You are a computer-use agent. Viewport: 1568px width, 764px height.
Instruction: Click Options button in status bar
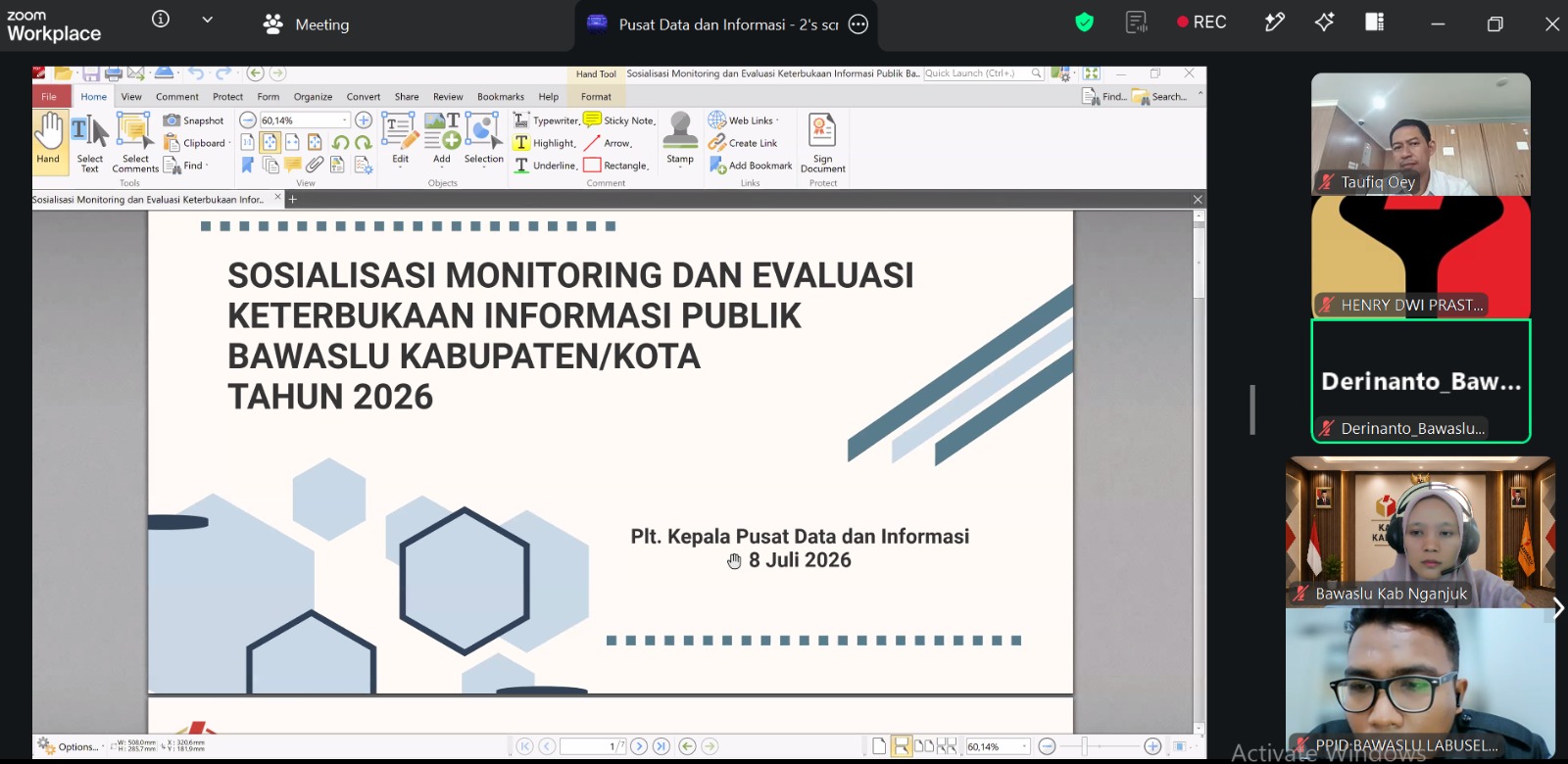pos(69,746)
